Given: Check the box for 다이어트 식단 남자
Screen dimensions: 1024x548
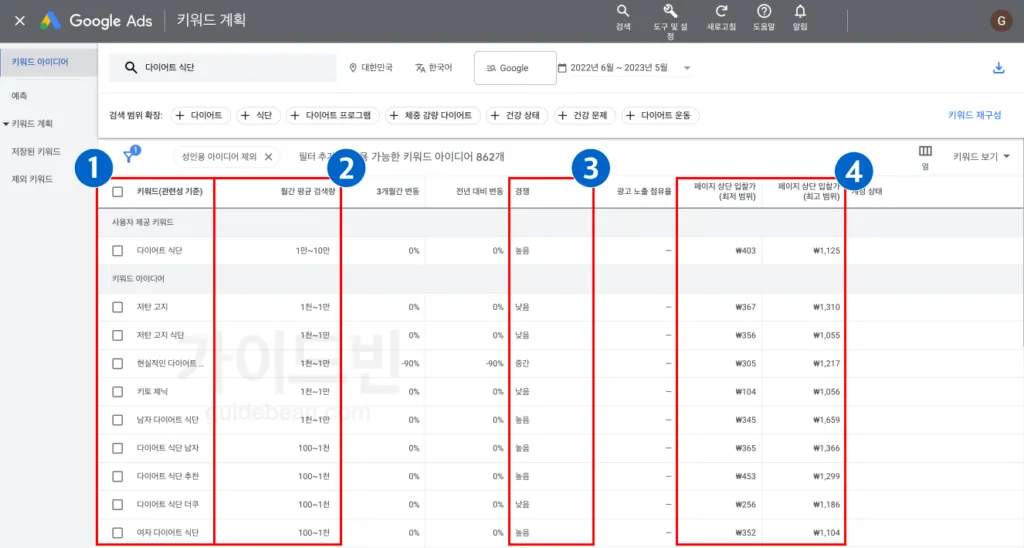Looking at the screenshot, I should [x=118, y=448].
